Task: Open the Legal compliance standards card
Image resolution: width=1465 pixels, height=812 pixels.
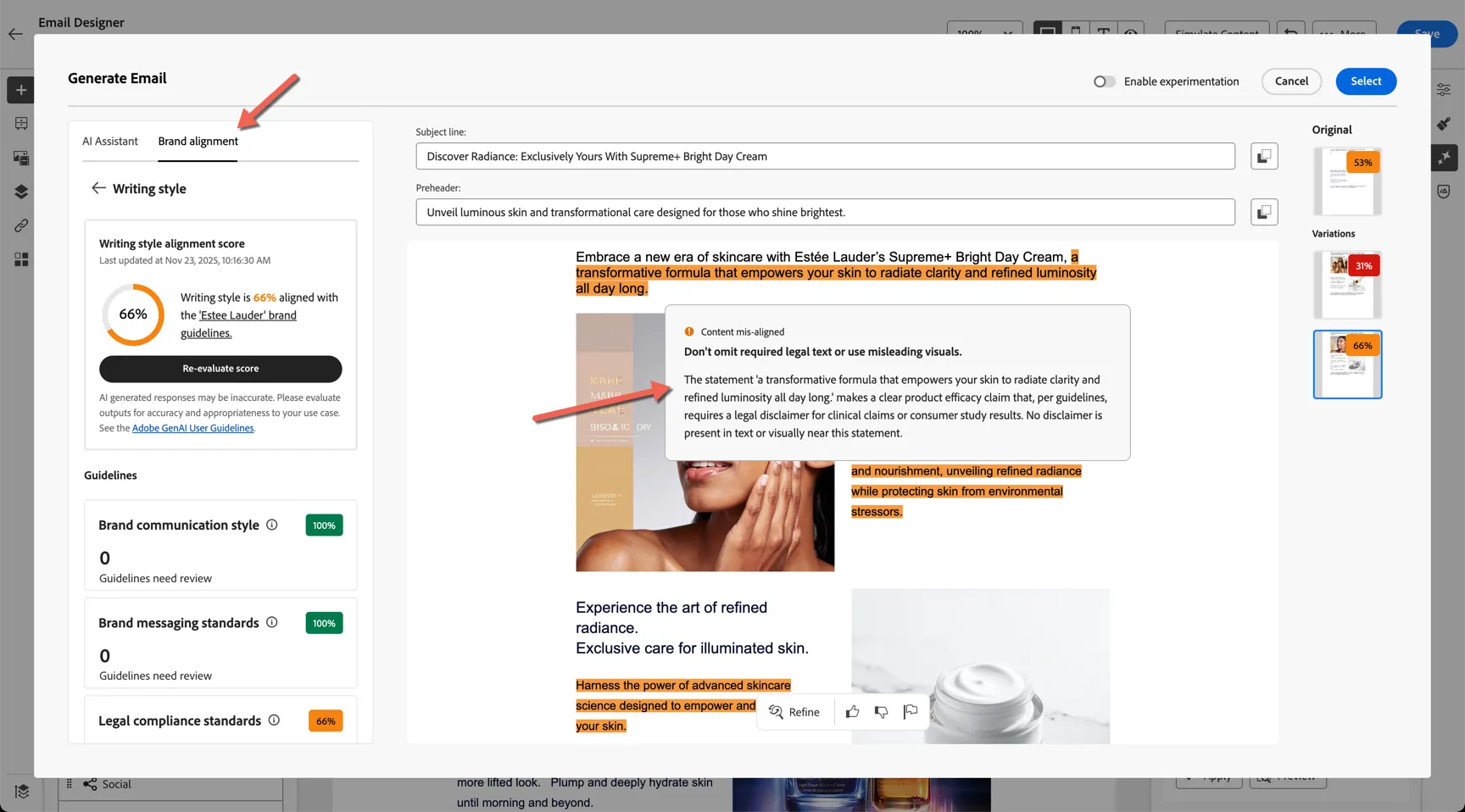Action: click(220, 720)
